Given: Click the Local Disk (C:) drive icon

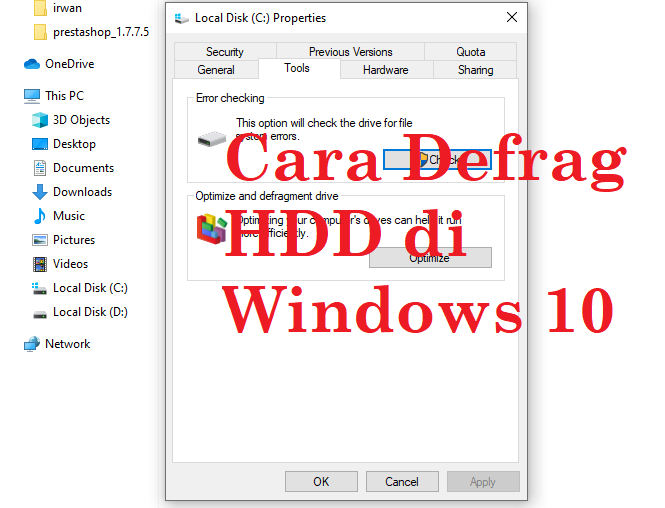Looking at the screenshot, I should [39, 288].
